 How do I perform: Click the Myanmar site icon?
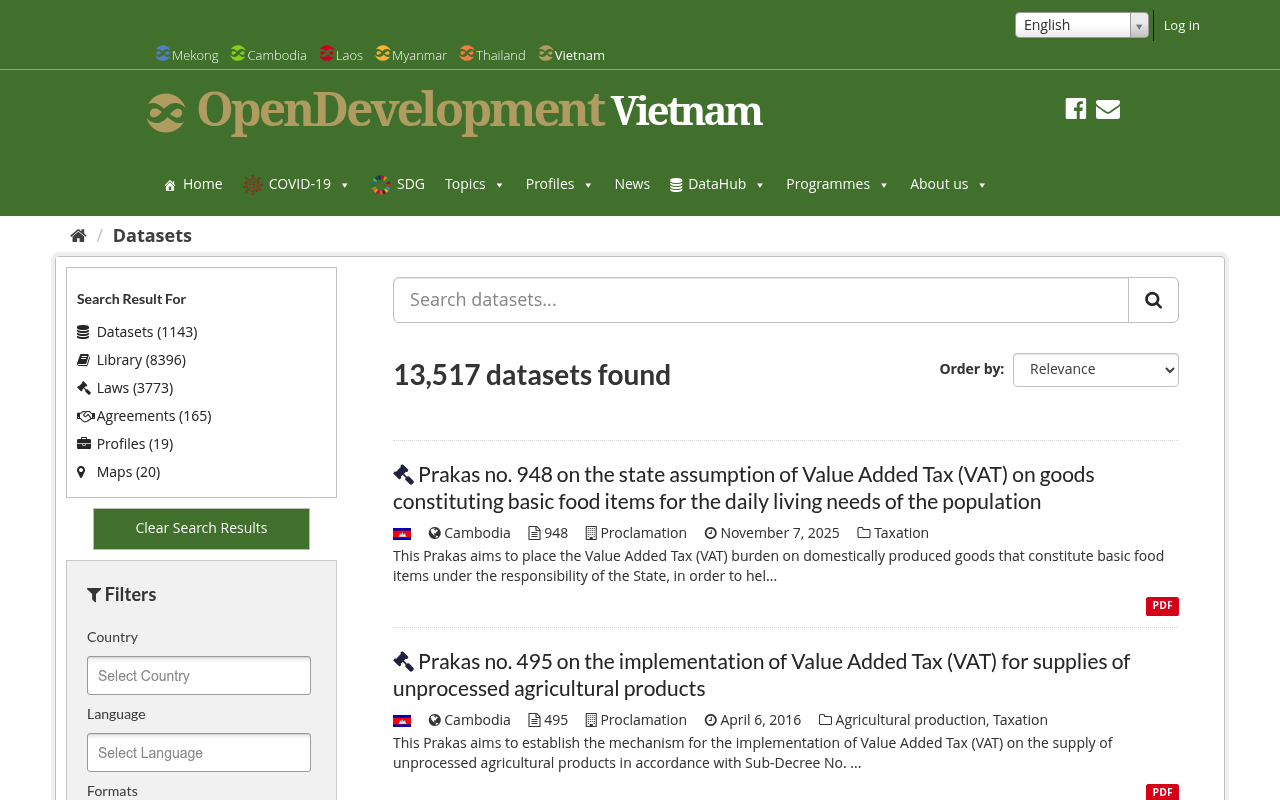[x=383, y=53]
